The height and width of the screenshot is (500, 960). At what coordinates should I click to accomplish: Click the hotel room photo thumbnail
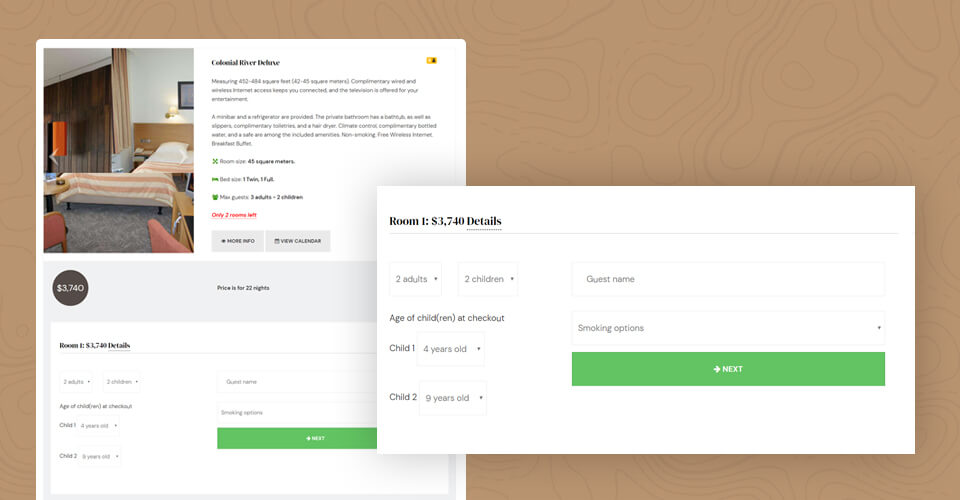(x=119, y=151)
